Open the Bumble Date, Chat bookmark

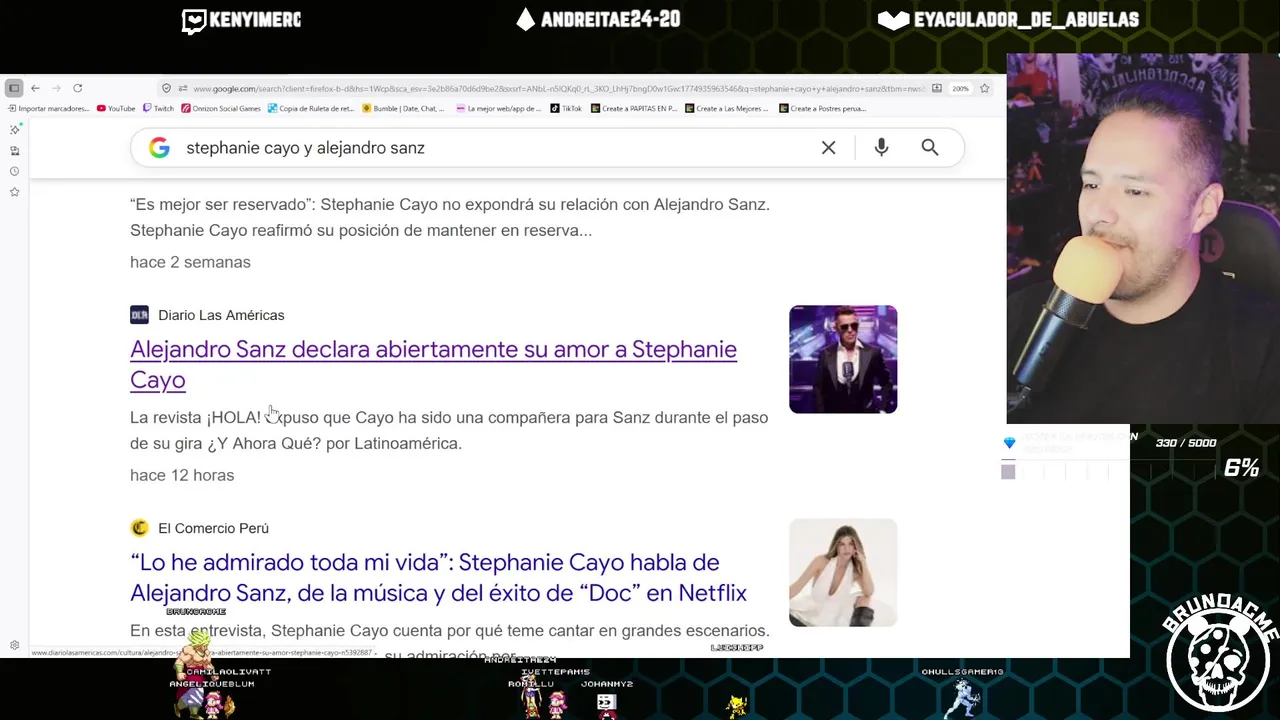click(x=403, y=108)
